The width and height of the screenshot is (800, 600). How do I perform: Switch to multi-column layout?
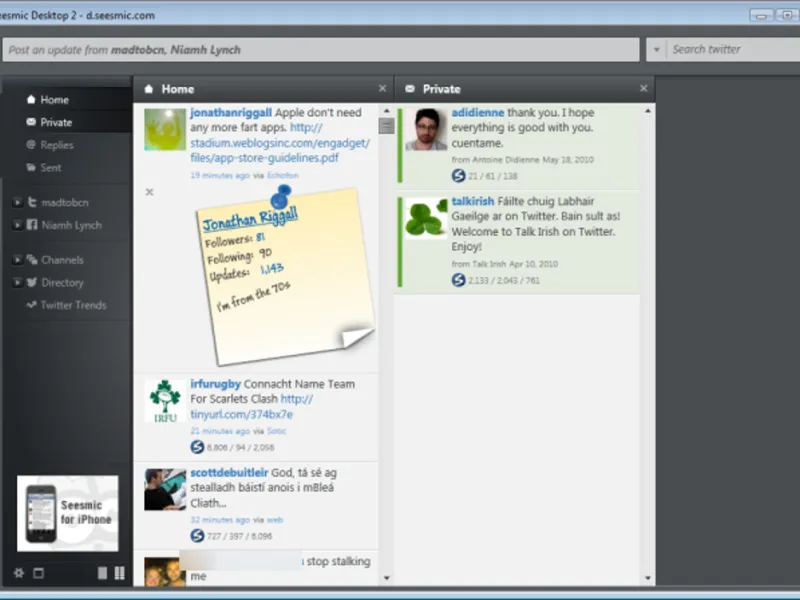coord(119,573)
